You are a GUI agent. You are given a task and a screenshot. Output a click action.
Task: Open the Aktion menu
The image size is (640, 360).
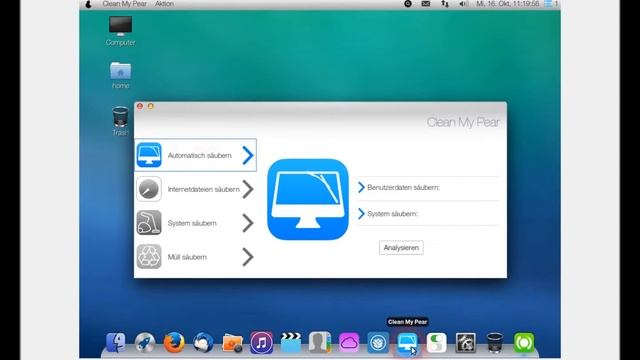click(x=164, y=4)
